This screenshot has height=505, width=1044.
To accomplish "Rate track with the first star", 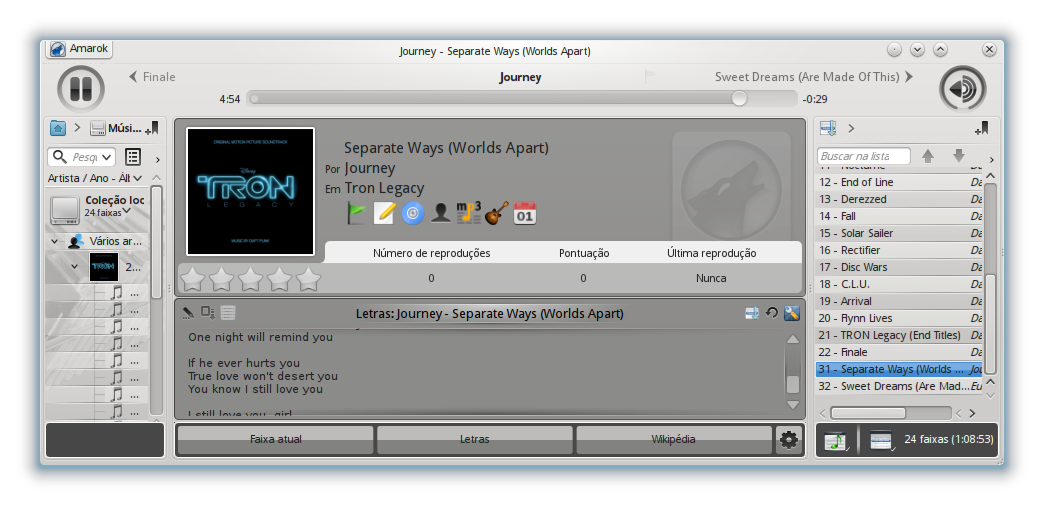I will point(192,278).
